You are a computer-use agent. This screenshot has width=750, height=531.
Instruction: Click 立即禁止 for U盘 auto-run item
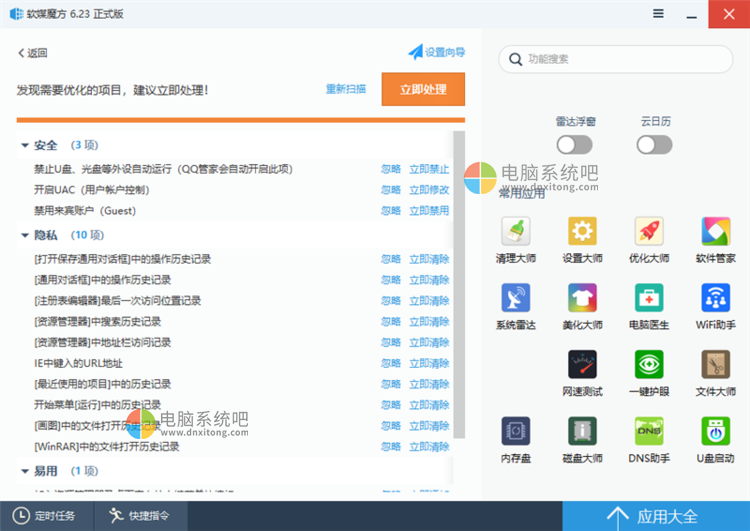click(429, 169)
